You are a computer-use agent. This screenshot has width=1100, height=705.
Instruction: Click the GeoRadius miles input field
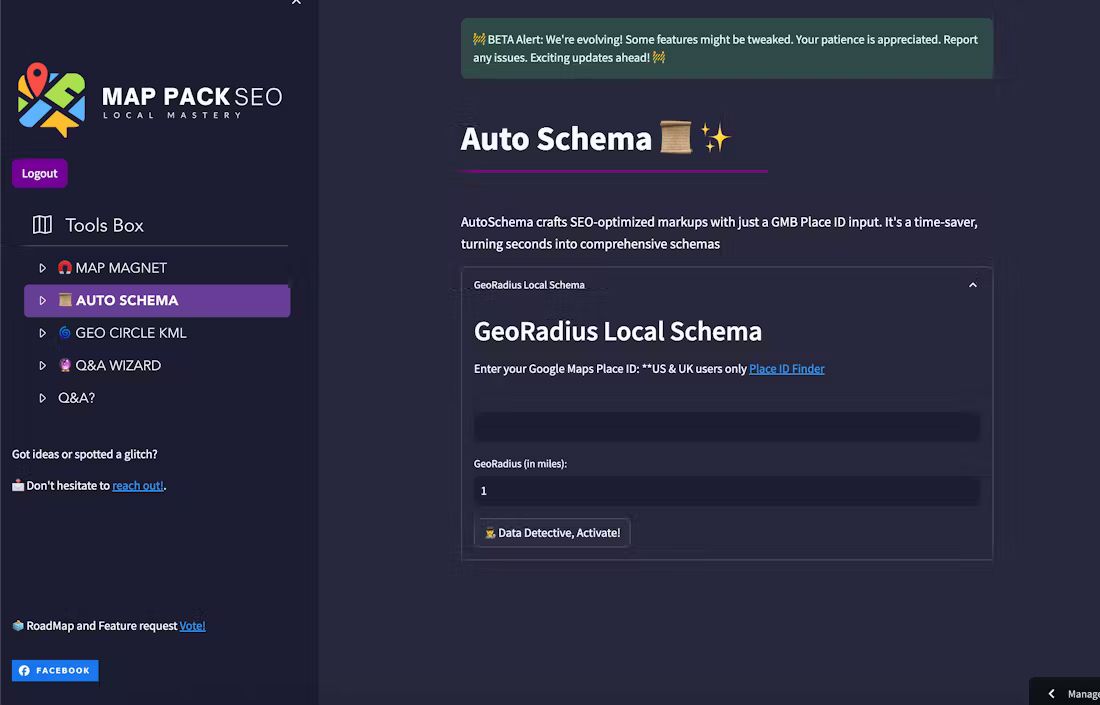727,490
